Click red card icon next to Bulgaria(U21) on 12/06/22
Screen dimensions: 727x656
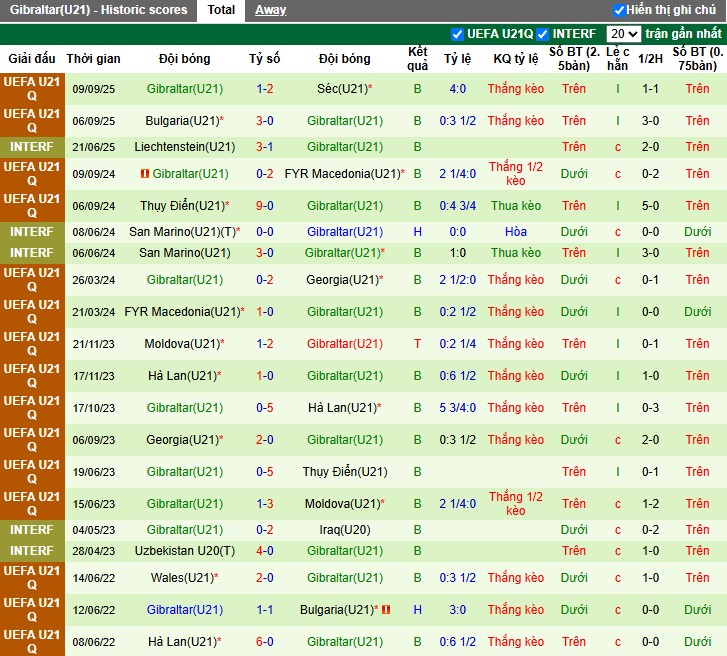pyautogui.click(x=386, y=609)
